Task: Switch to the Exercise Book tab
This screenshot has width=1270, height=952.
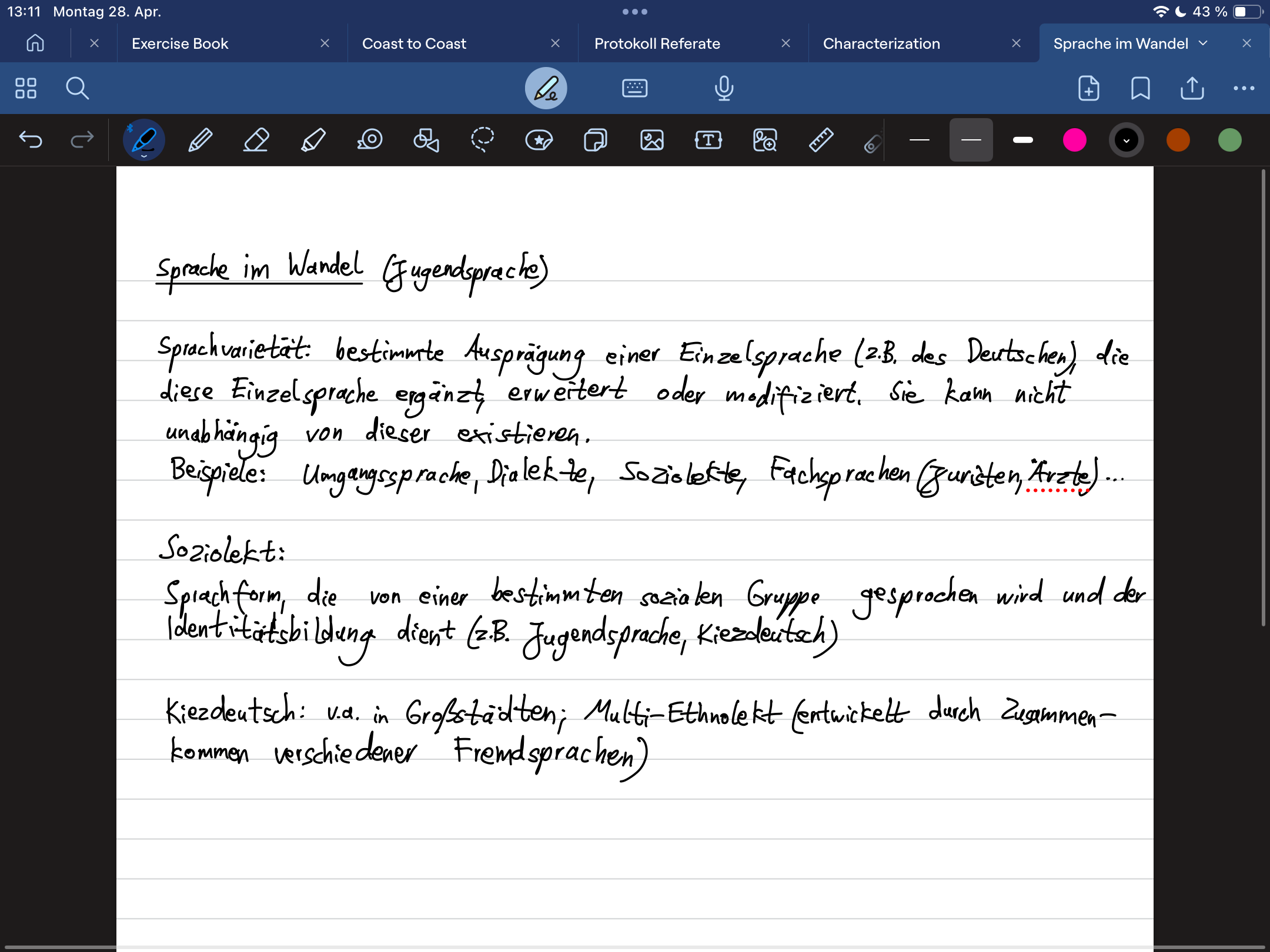Action: 180,43
